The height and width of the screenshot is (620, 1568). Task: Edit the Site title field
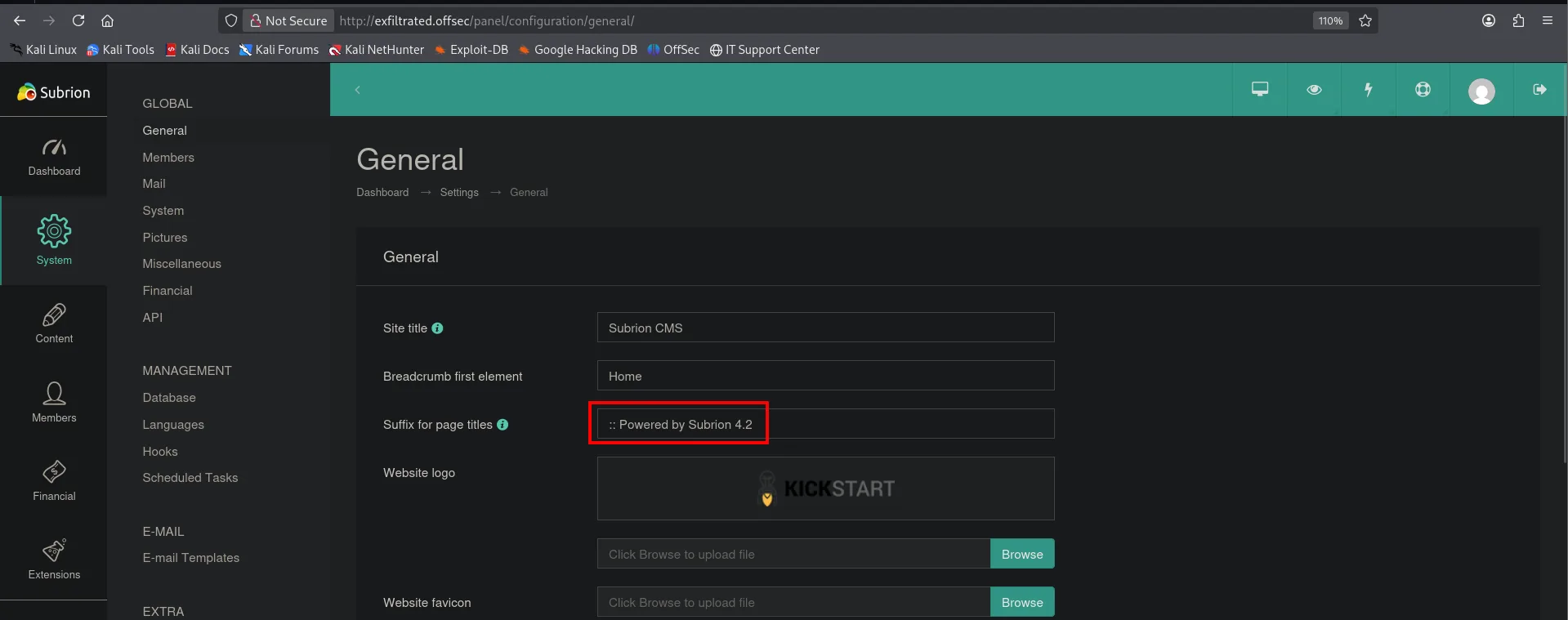tap(825, 328)
